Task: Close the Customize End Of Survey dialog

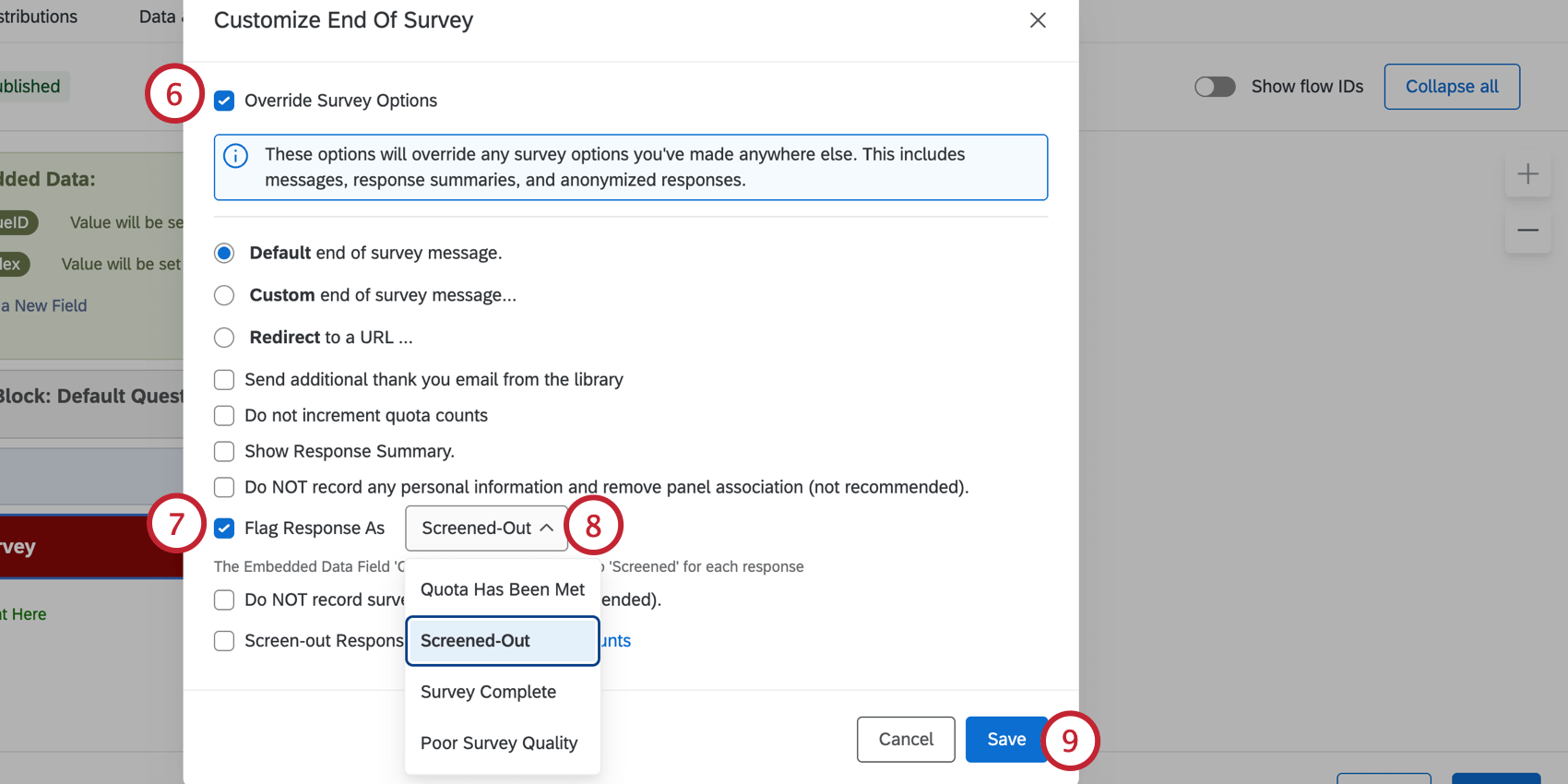Action: click(x=1038, y=20)
